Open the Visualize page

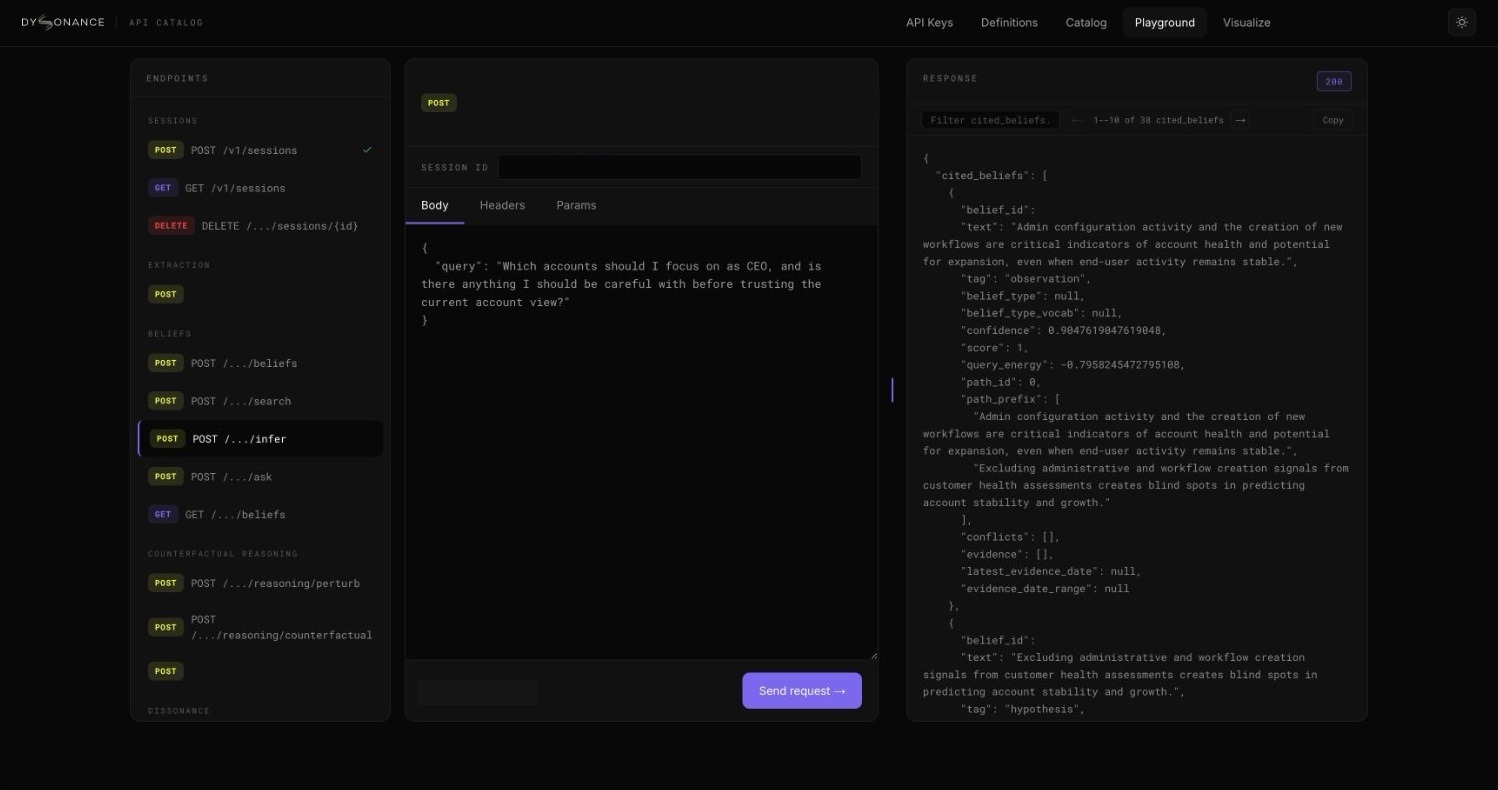pos(1246,22)
